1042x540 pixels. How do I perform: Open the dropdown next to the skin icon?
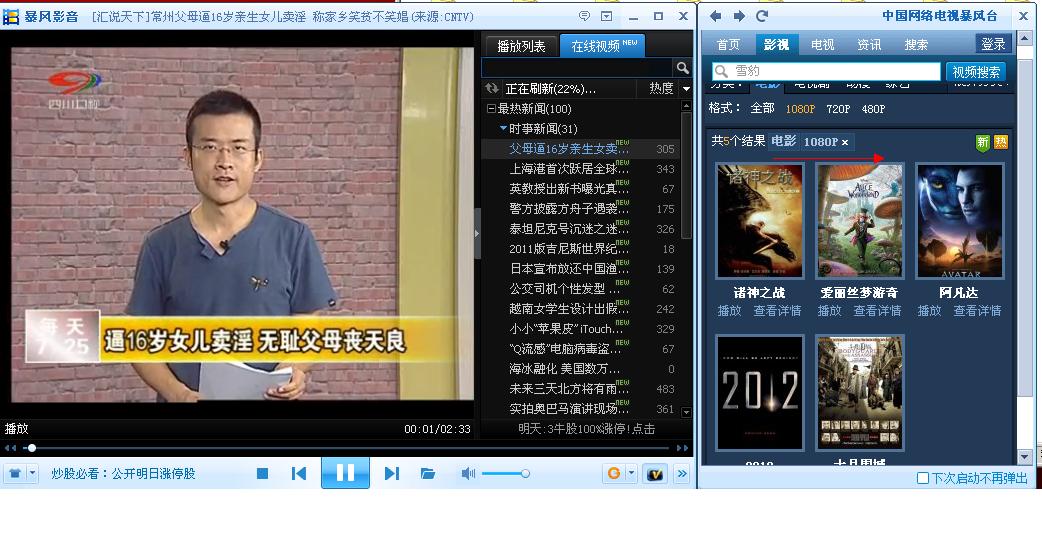coord(32,474)
